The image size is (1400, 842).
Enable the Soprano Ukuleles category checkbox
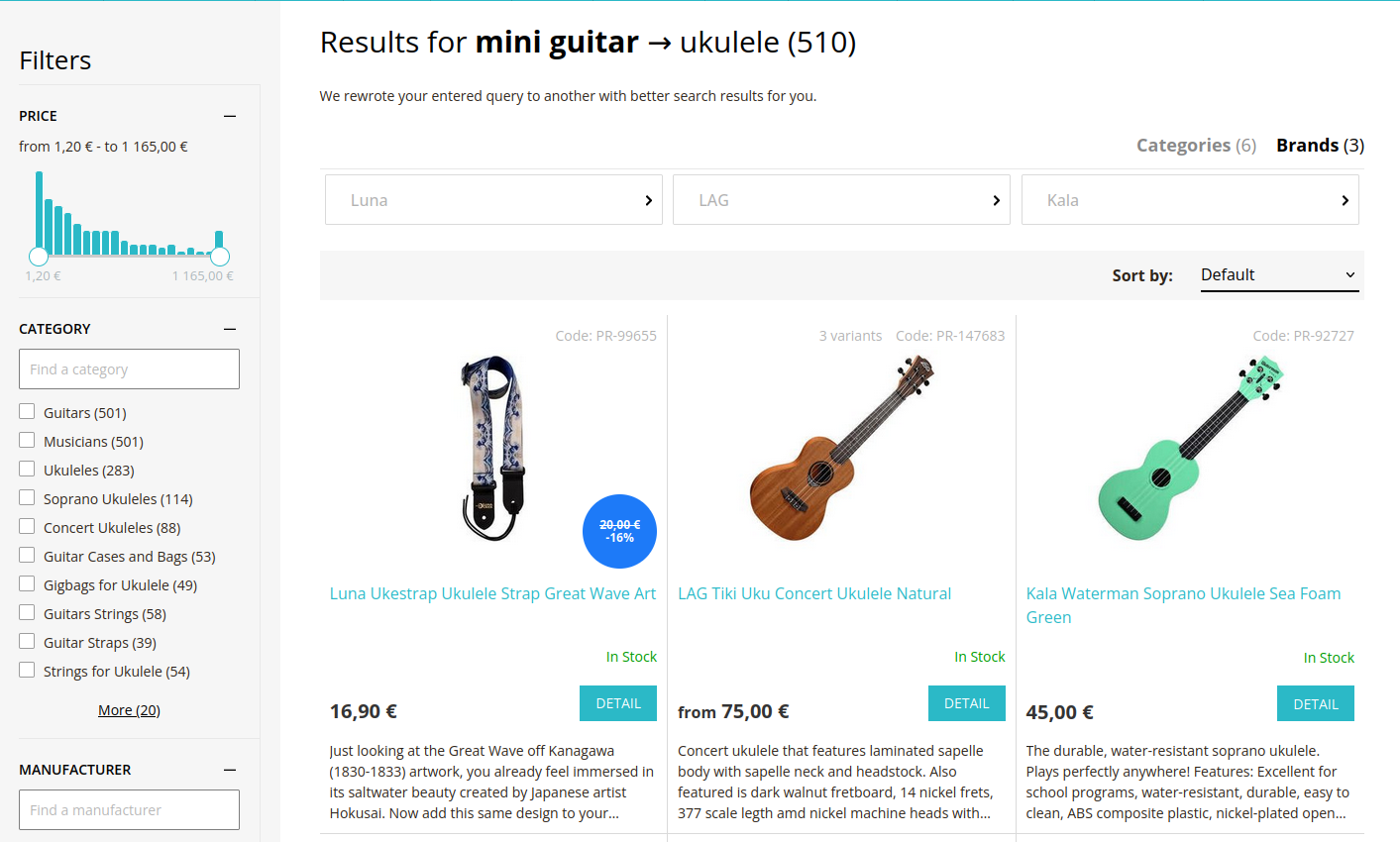(x=27, y=498)
